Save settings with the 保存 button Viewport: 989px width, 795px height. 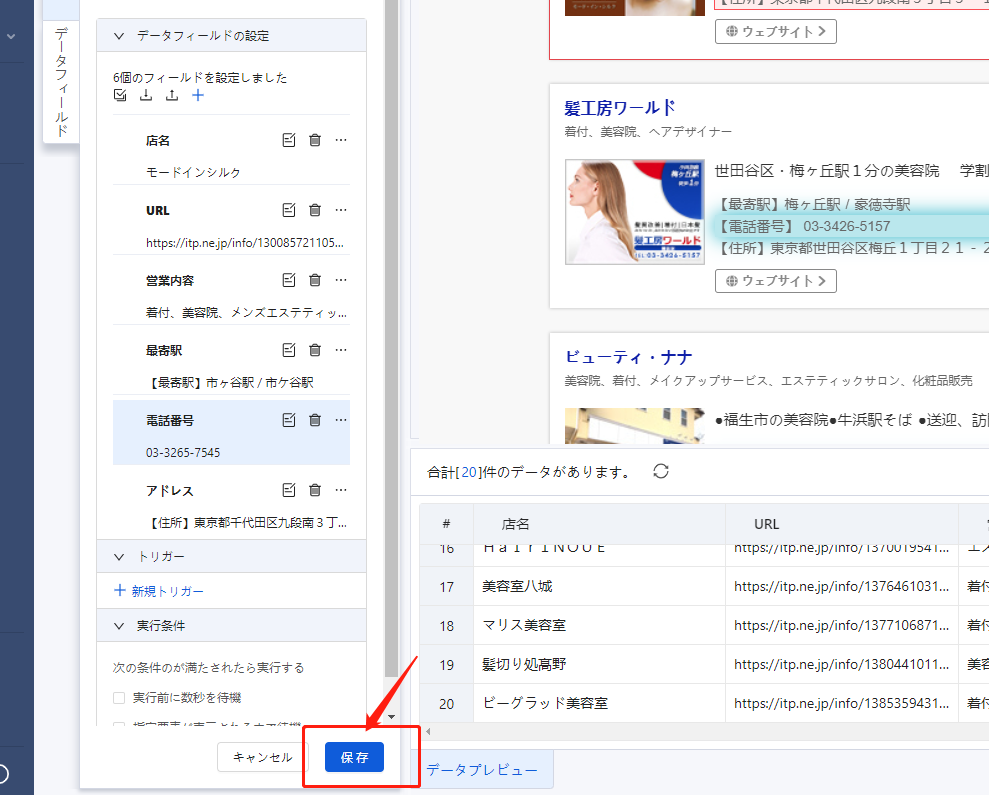[x=353, y=757]
